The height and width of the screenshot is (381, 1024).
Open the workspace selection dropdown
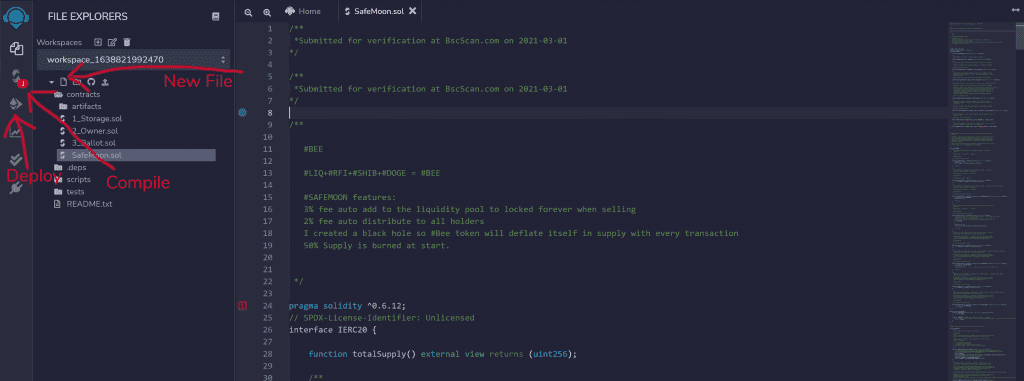click(133, 59)
